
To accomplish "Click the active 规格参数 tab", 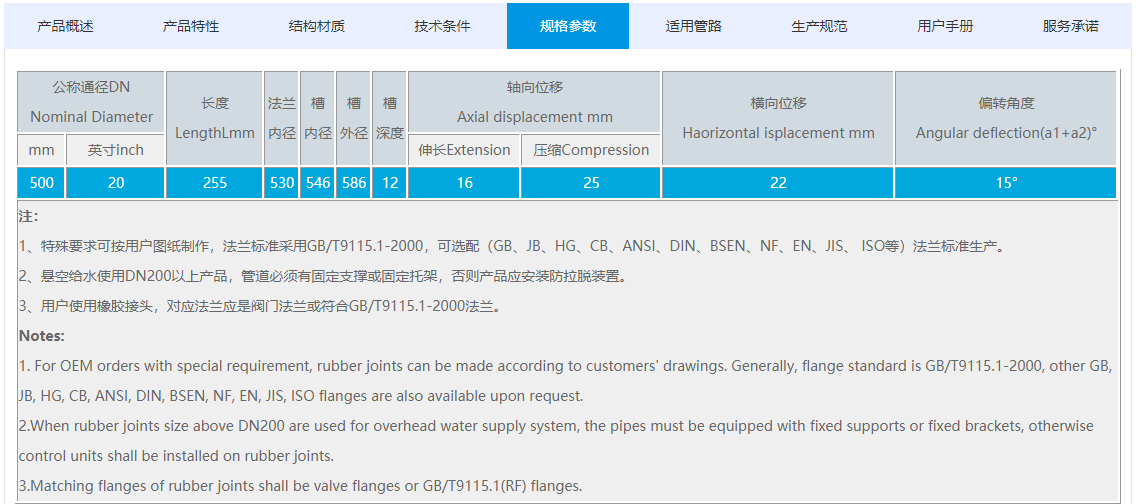I will (x=567, y=26).
